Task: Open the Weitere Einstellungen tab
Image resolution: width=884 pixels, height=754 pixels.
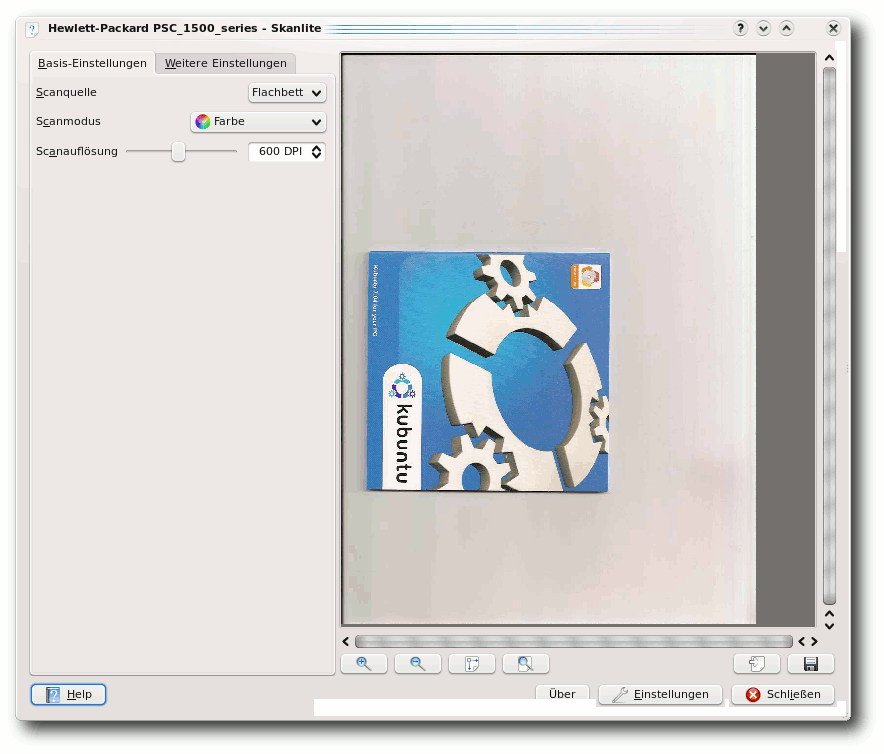Action: [x=226, y=63]
